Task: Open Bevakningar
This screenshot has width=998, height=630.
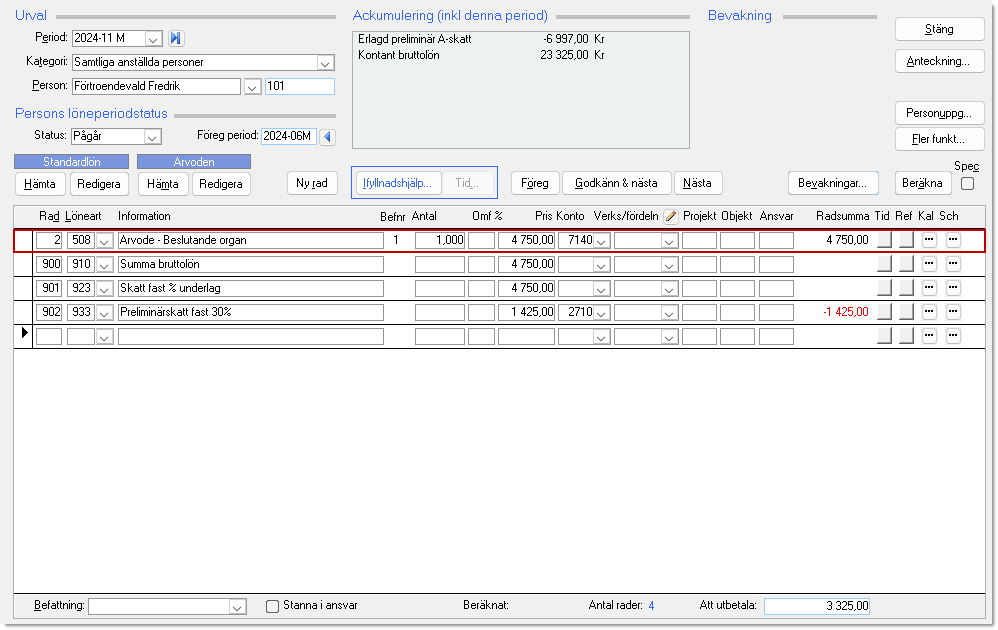Action: (833, 183)
